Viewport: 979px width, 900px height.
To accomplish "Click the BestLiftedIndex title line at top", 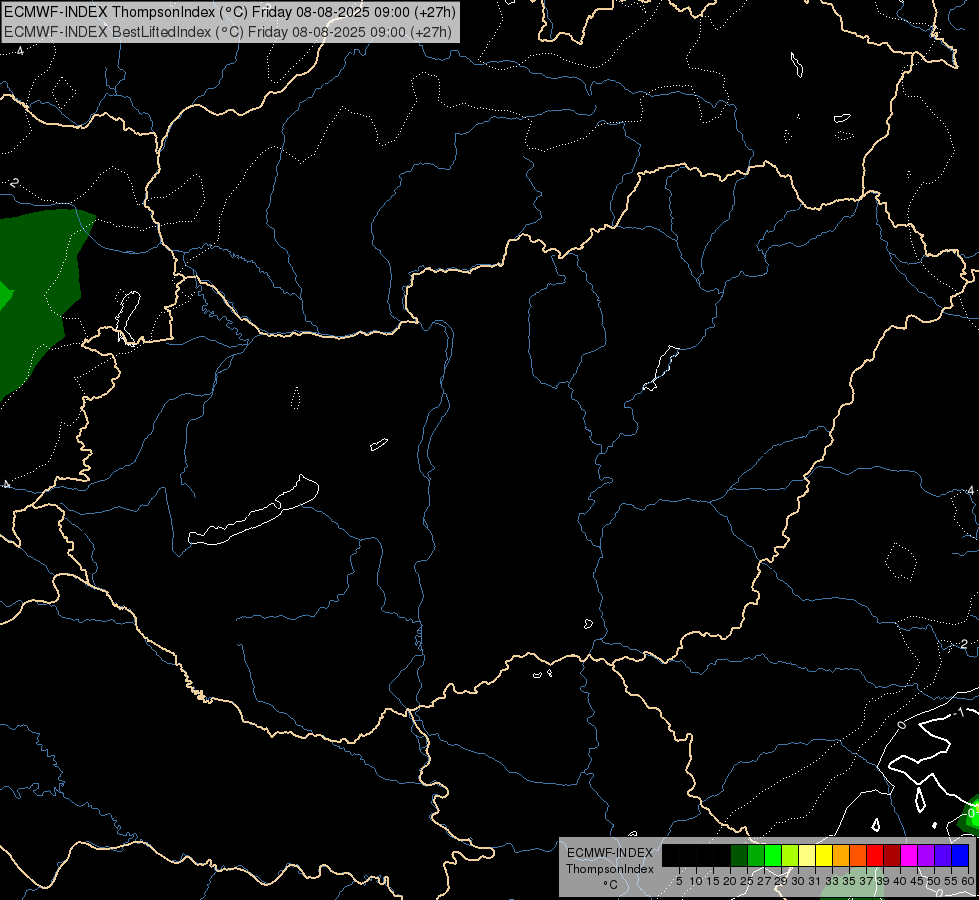I will pyautogui.click(x=228, y=32).
